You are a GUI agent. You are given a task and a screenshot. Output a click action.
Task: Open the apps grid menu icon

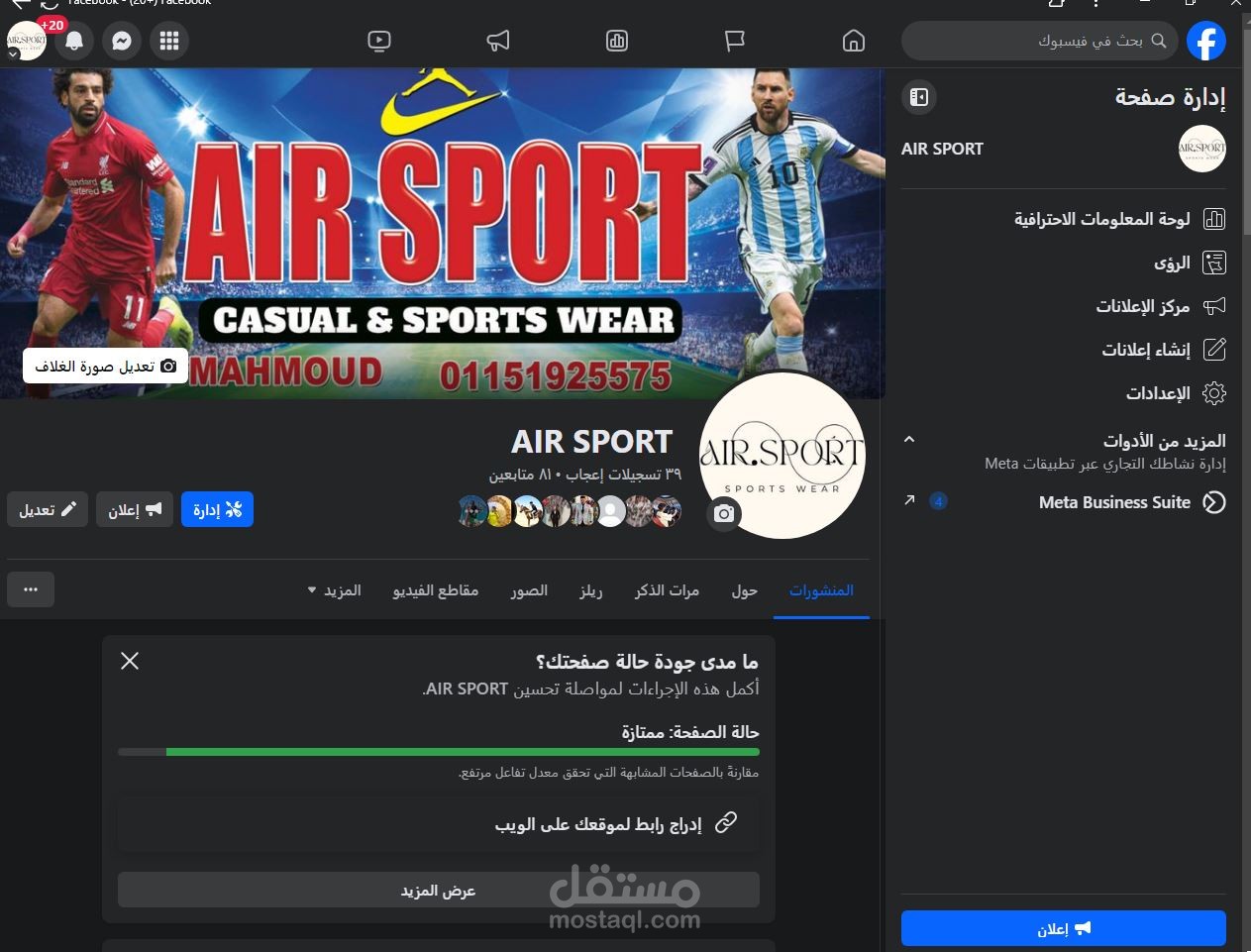coord(169,41)
